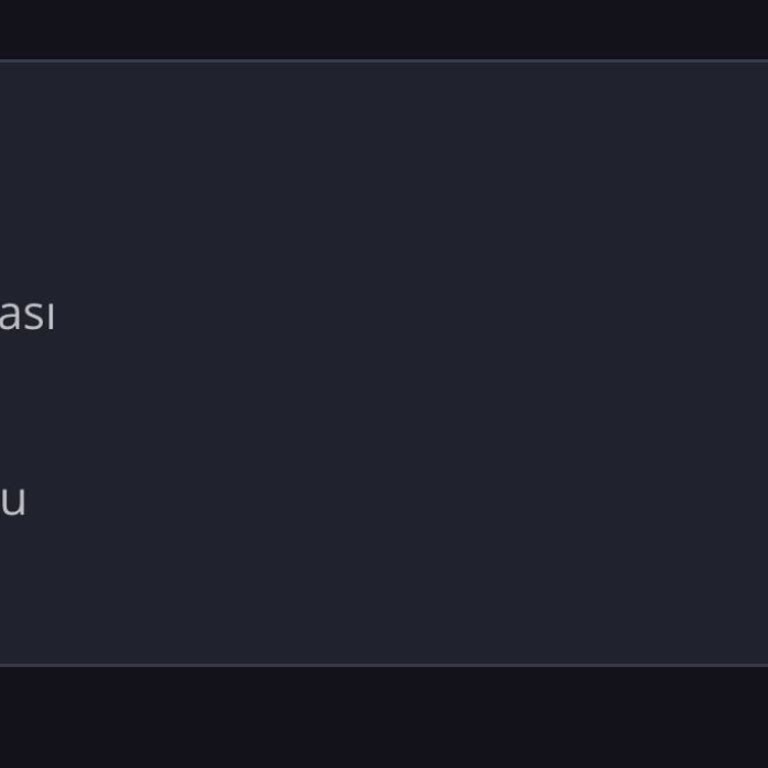This screenshot has height=768, width=768.
Task: Click the text ending in "u"
Action: pos(13,501)
